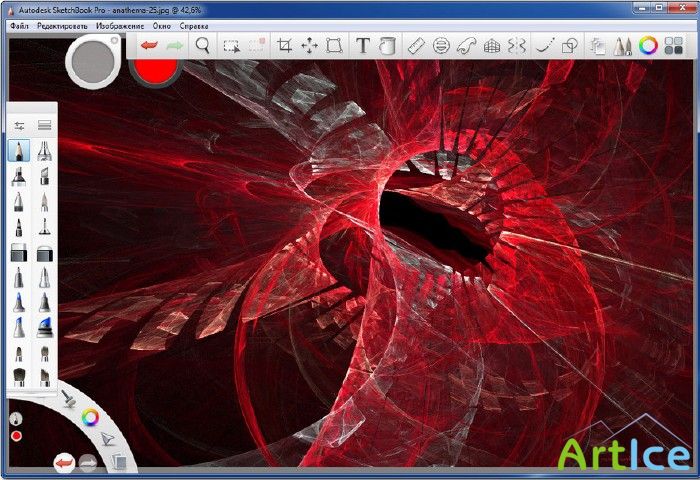Open the Файл menu
700x480 pixels.
point(19,26)
